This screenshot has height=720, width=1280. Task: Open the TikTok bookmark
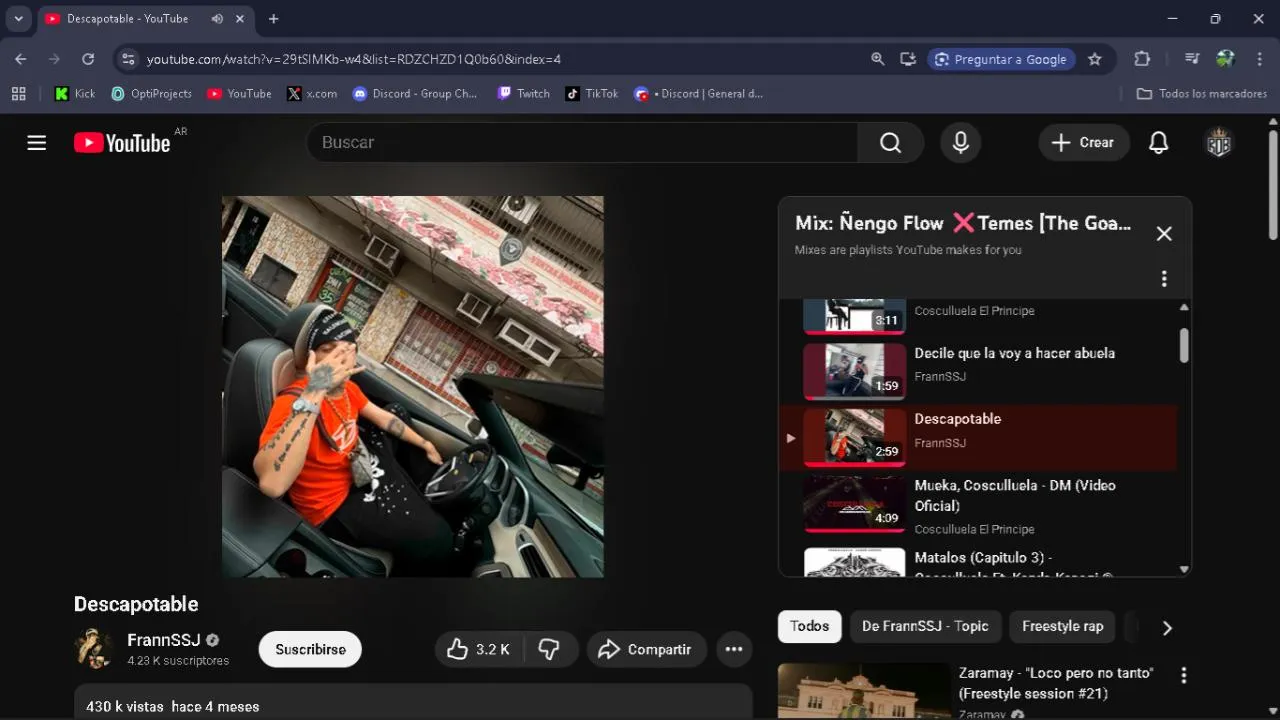592,93
